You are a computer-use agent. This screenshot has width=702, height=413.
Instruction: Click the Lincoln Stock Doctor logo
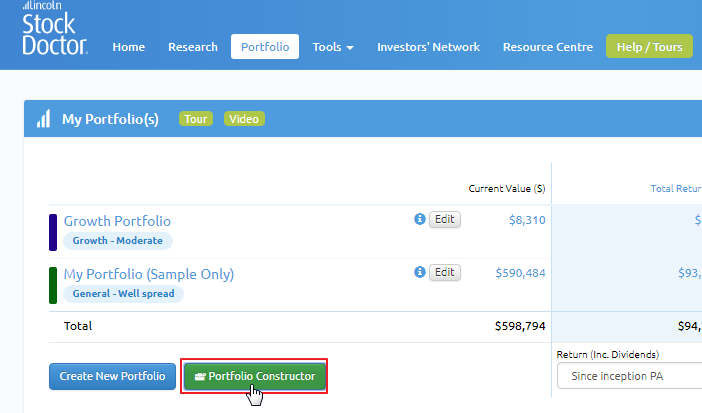point(55,28)
